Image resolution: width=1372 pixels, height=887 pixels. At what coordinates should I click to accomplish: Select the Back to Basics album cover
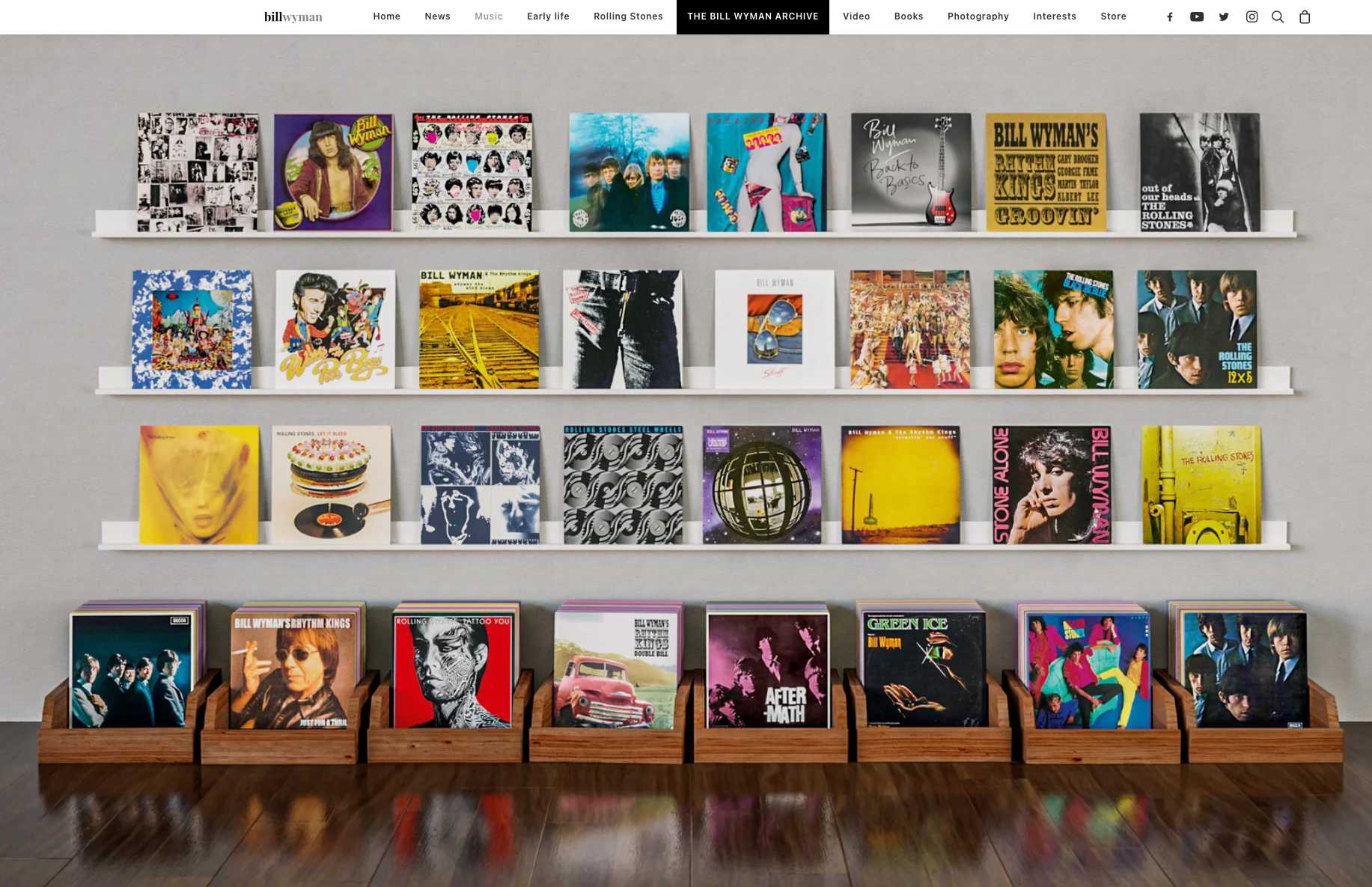coord(910,171)
